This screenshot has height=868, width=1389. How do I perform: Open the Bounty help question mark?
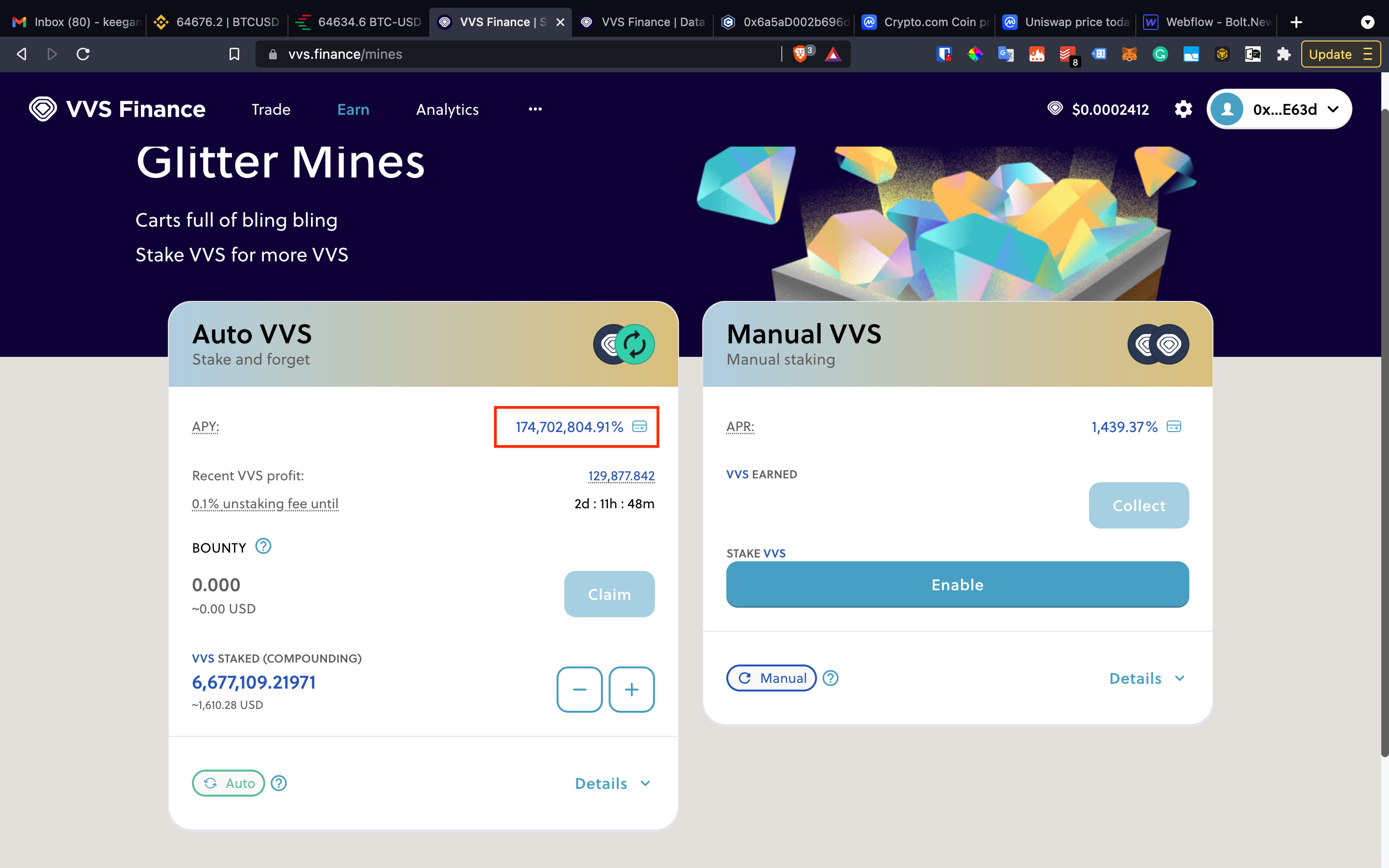pos(262,546)
